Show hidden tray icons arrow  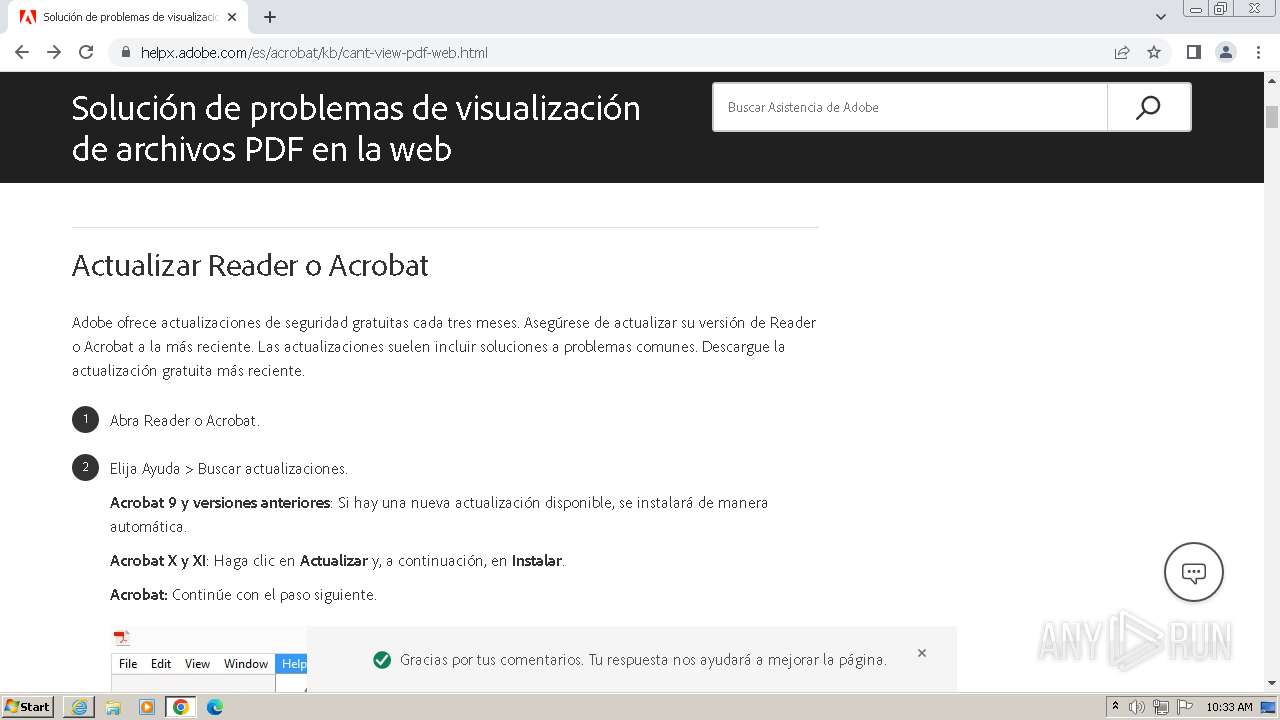coord(1115,707)
